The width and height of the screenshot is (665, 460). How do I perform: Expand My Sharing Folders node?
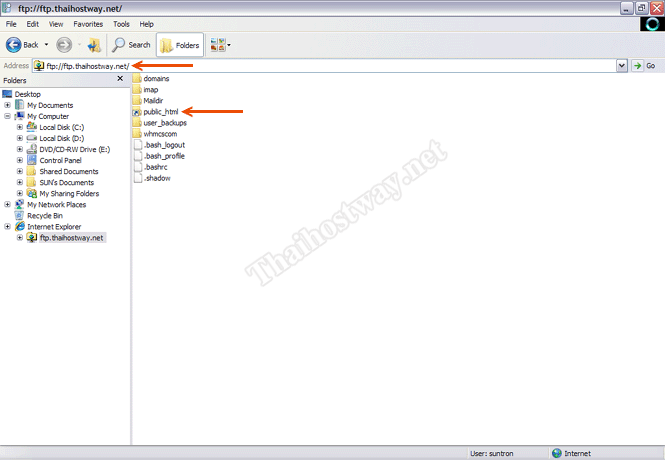point(20,193)
